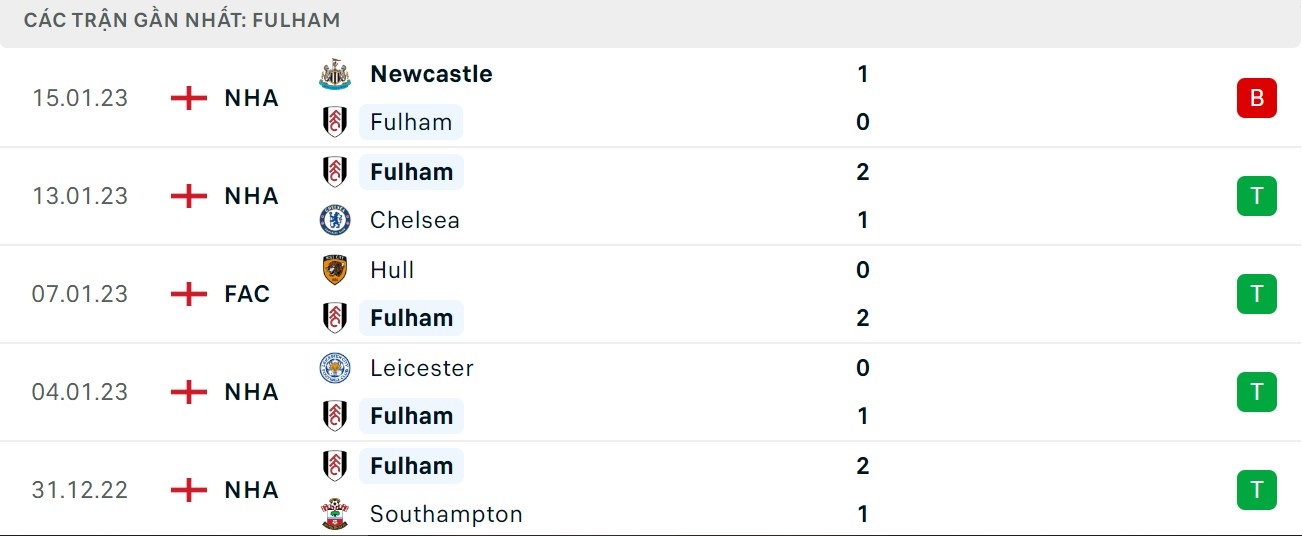Click Fulham crest in the Newcastle match
Screen dimensions: 1302x536
(x=335, y=122)
